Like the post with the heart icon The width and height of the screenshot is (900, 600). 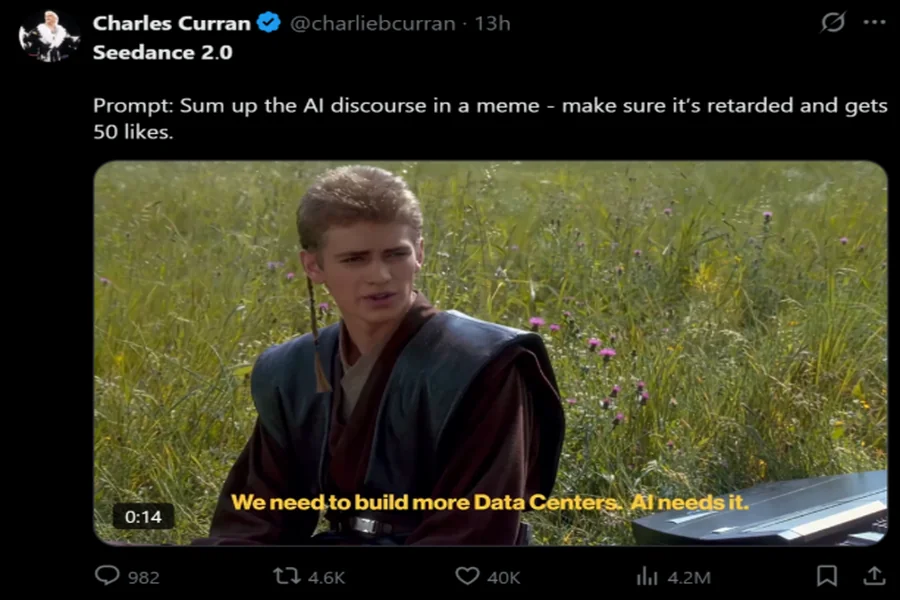[x=467, y=576]
